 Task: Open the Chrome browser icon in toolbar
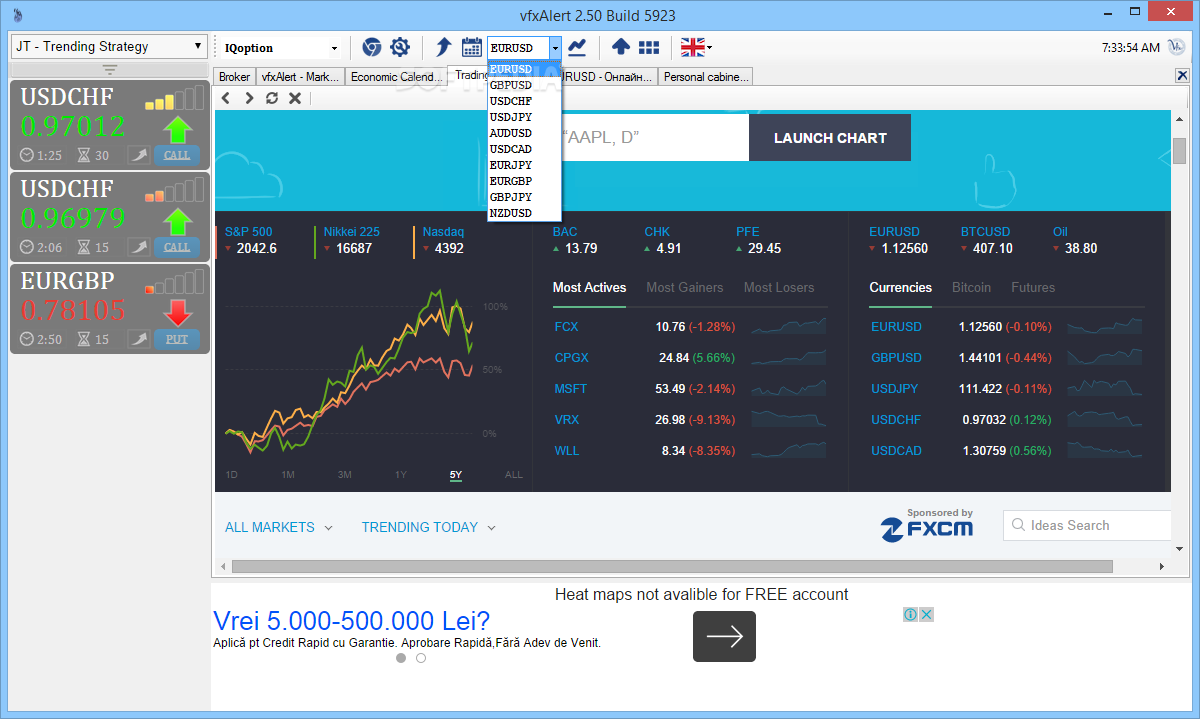pos(371,47)
